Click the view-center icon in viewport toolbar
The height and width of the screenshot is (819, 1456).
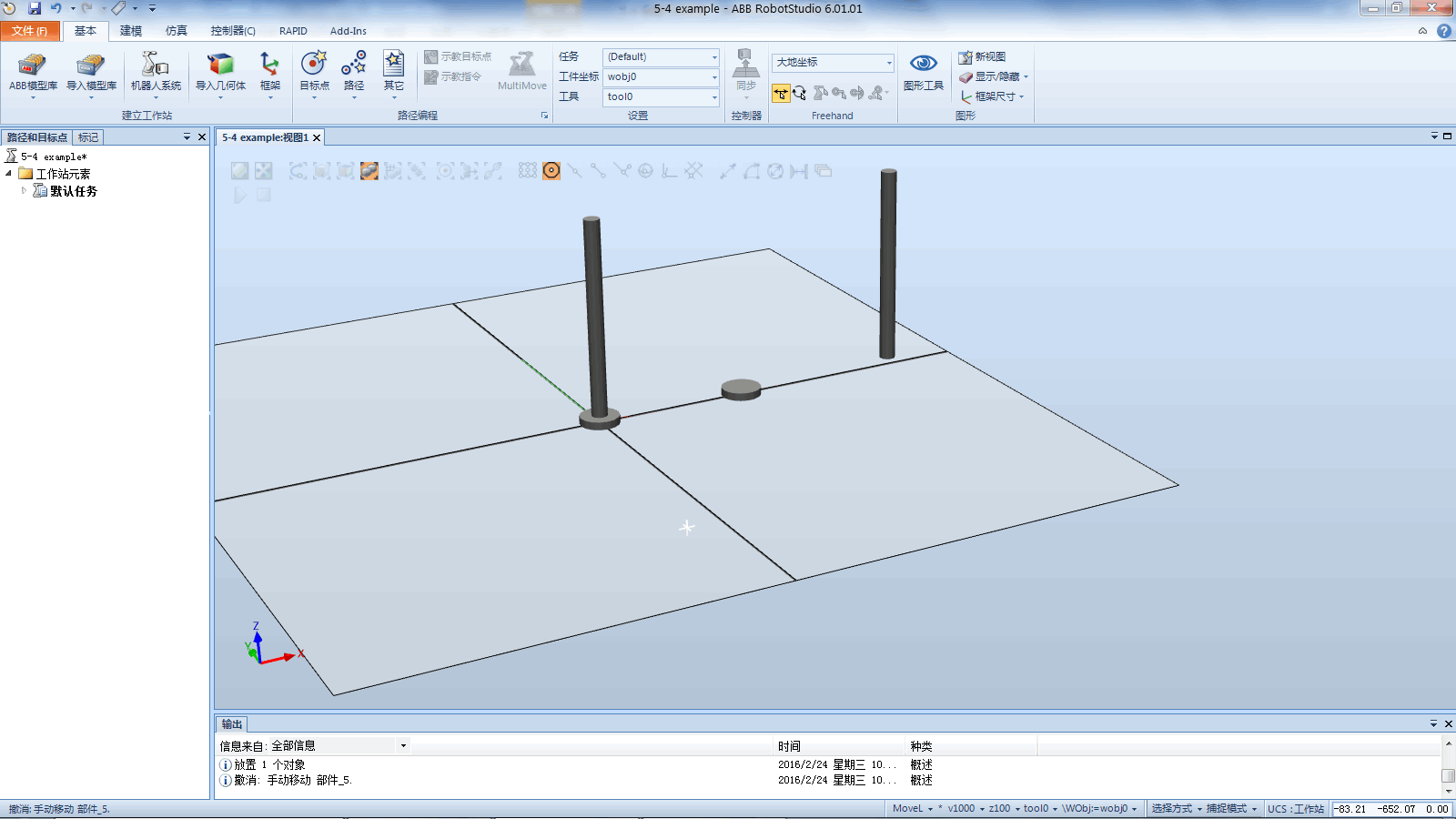pos(263,171)
